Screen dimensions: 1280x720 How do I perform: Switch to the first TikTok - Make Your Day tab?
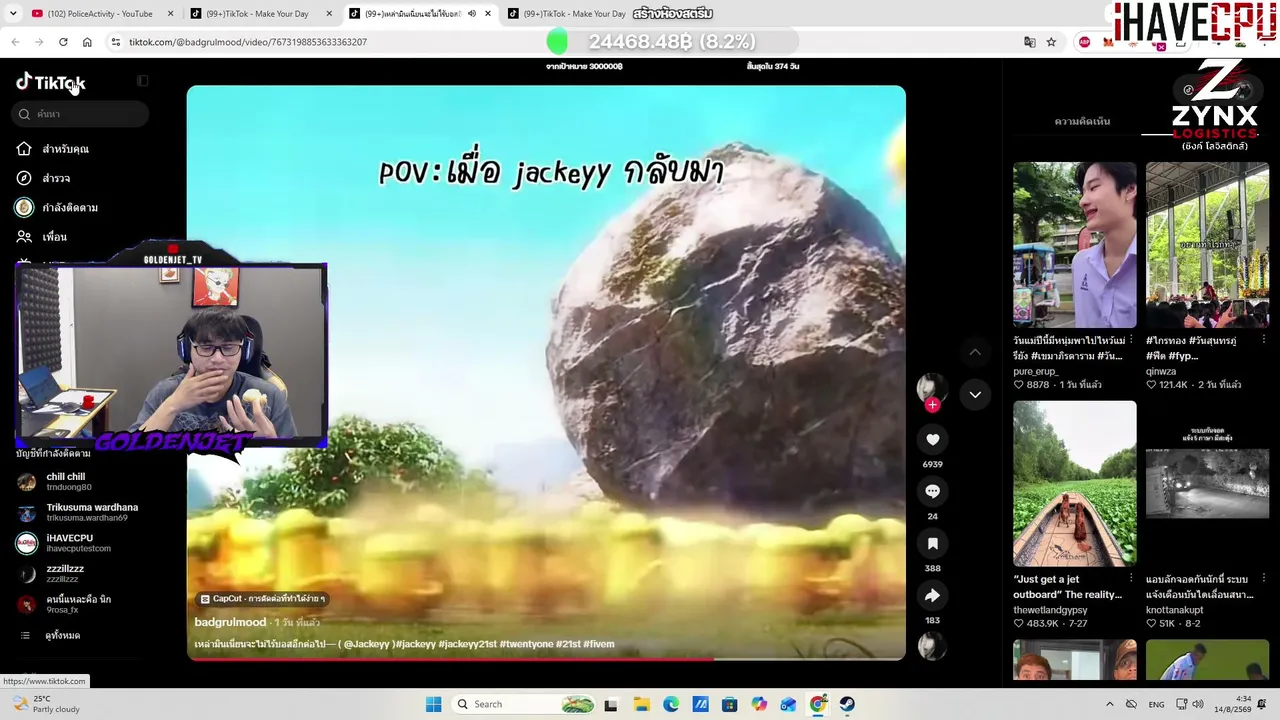[x=257, y=14]
